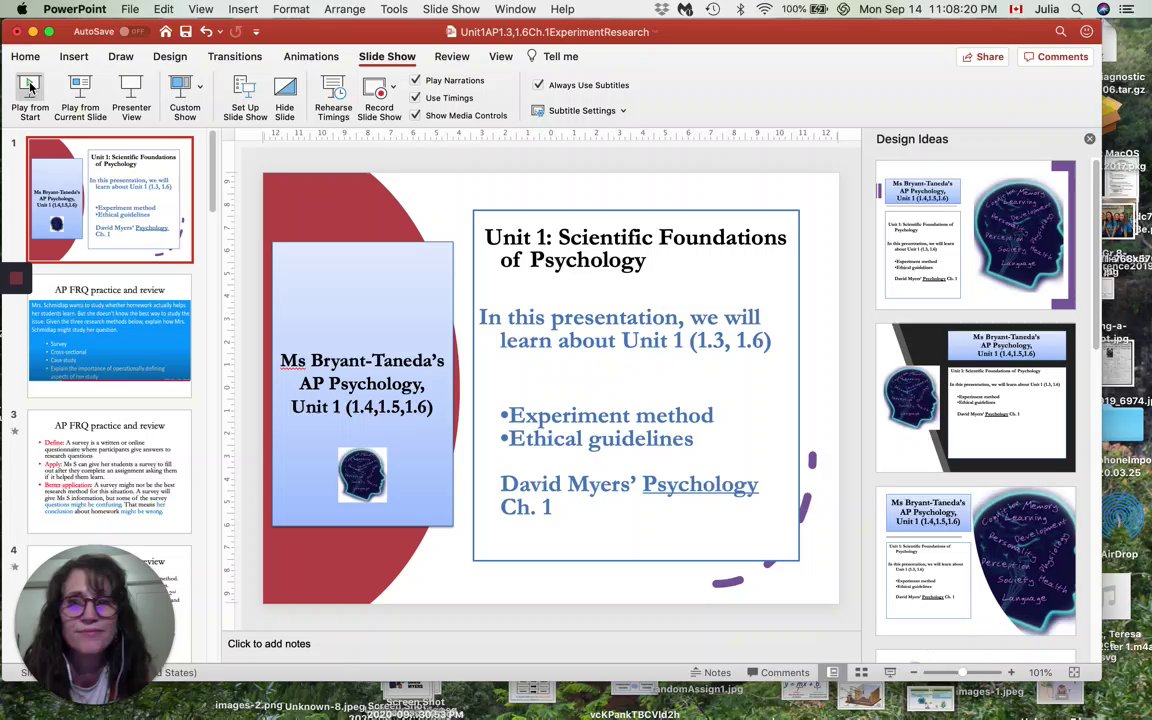1152x720 pixels.
Task: Switch to the Design tab
Action: [x=170, y=57]
